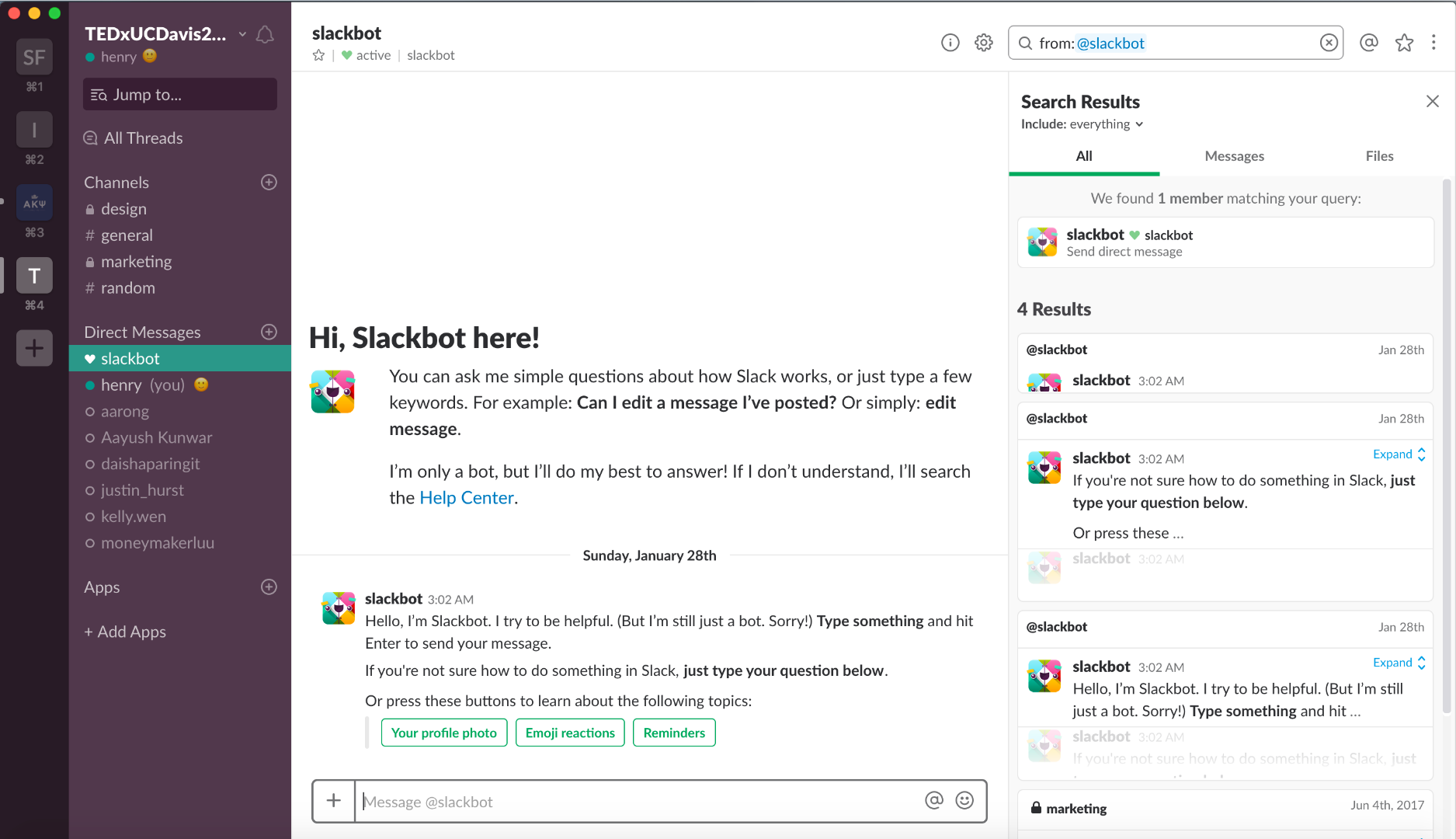Viewport: 1456px width, 839px height.
Task: Click the @ mention icon inside message input
Action: [933, 800]
